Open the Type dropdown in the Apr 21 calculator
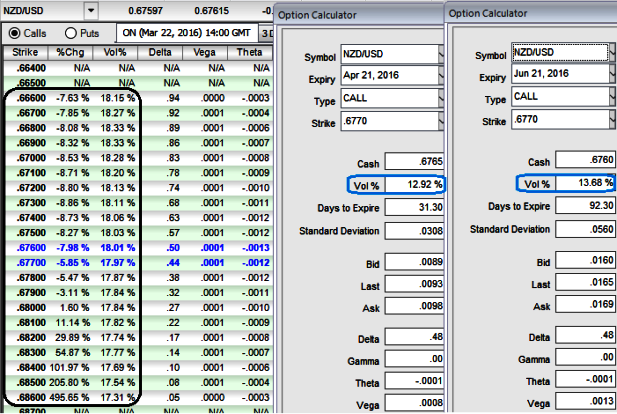This screenshot has width=617, height=414. [441, 99]
